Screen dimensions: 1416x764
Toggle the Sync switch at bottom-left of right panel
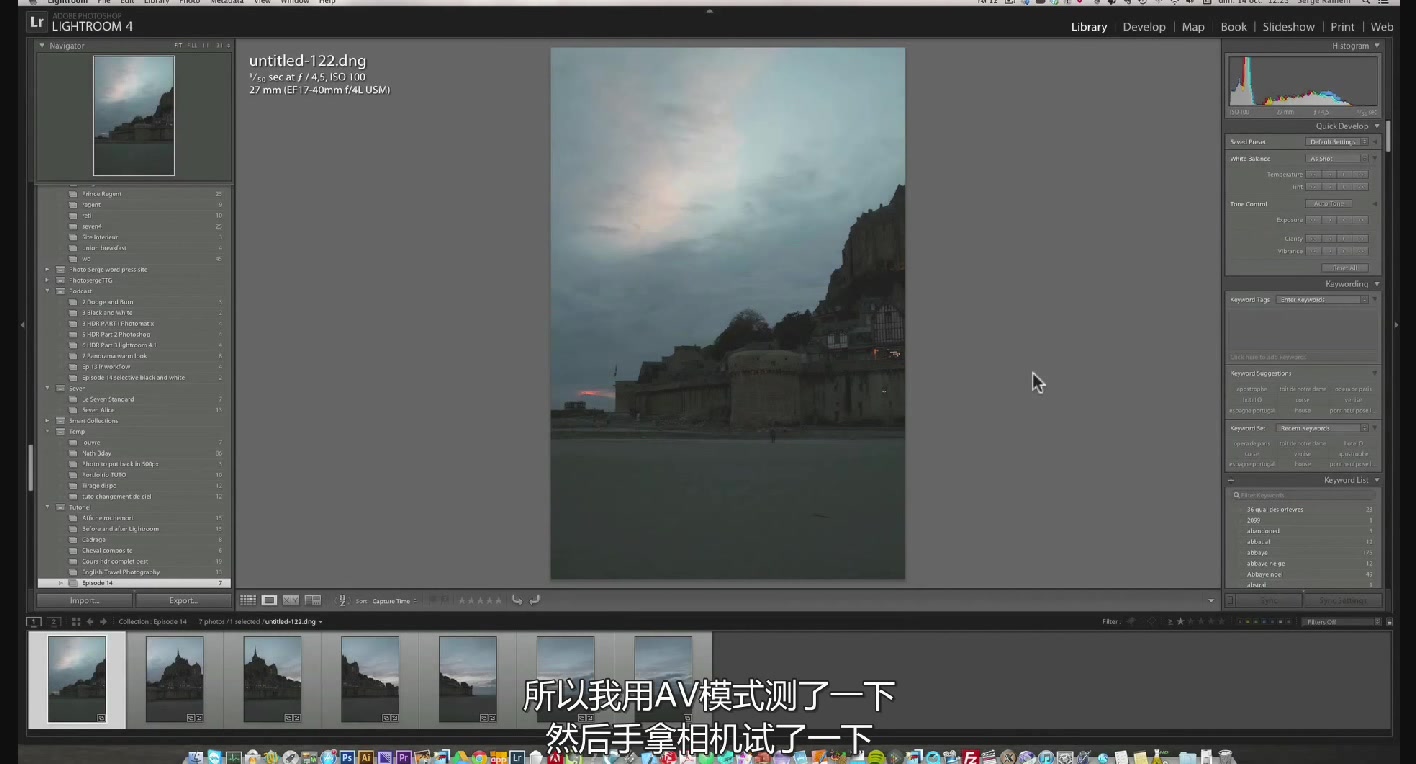[x=1231, y=600]
